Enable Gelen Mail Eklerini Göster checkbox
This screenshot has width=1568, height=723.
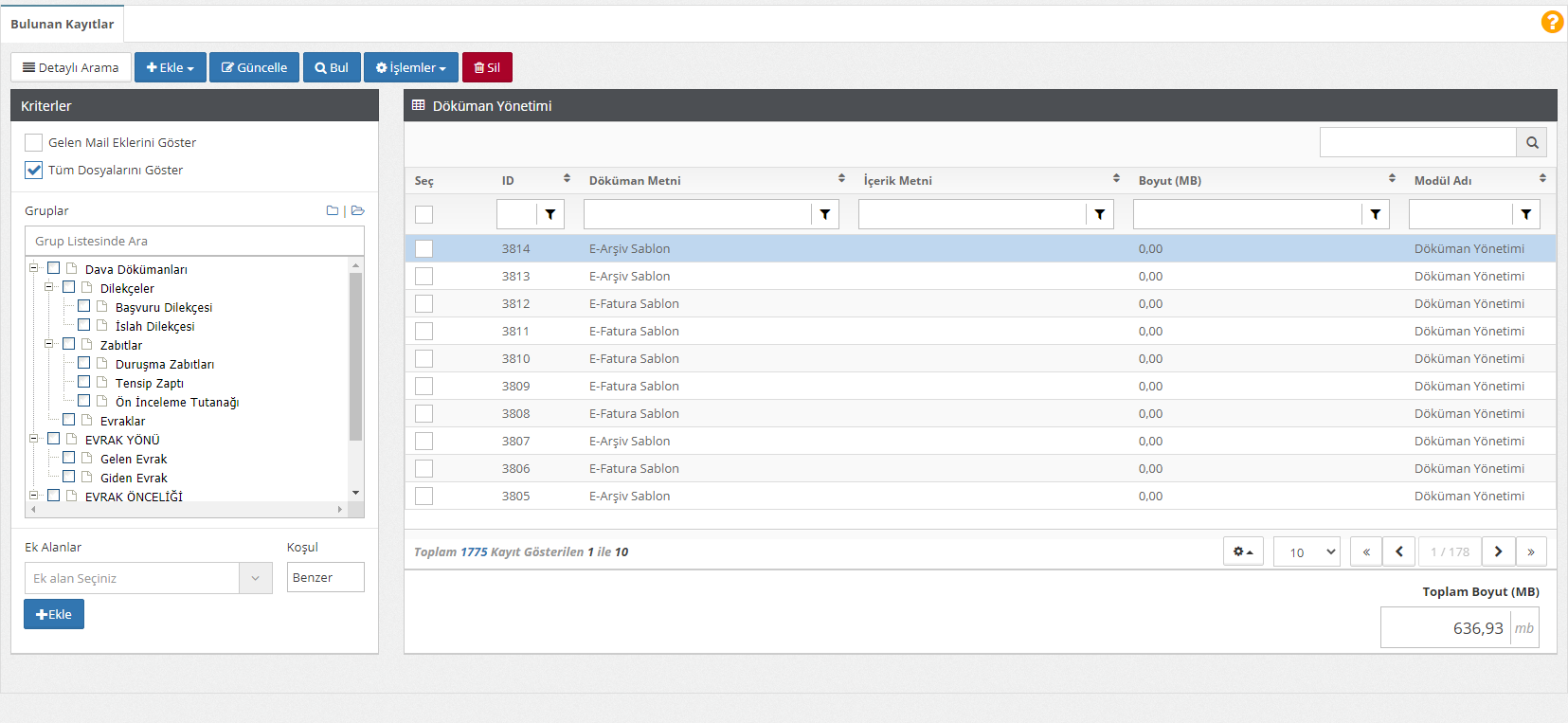34,143
